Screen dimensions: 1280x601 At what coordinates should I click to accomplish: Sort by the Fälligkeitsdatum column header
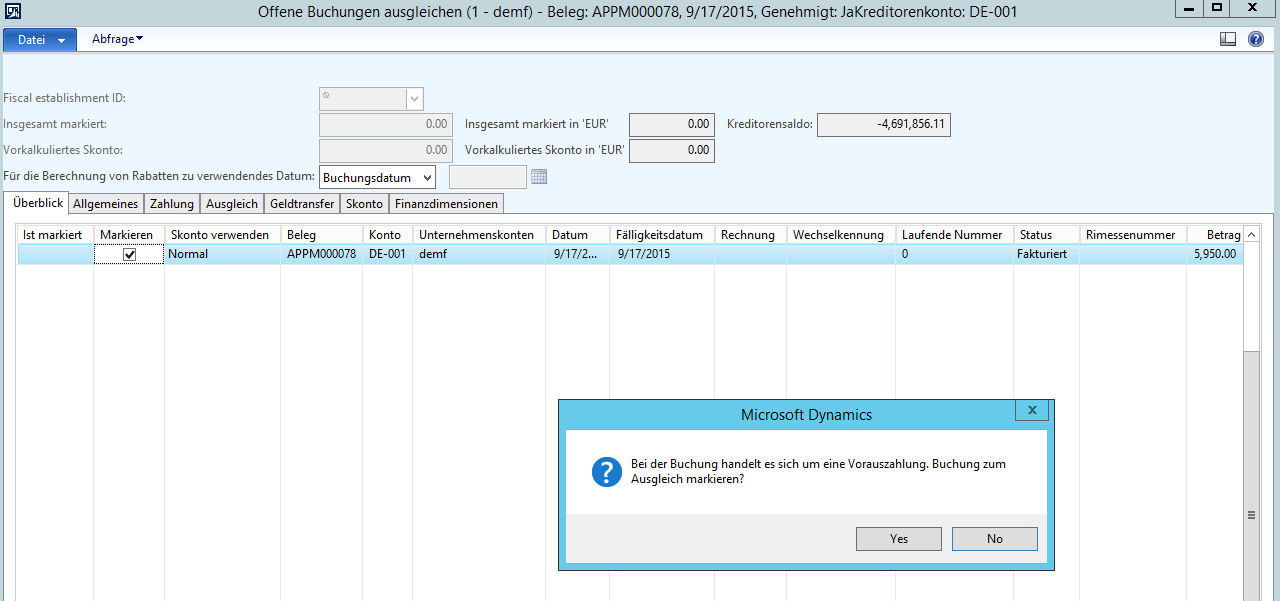(660, 235)
